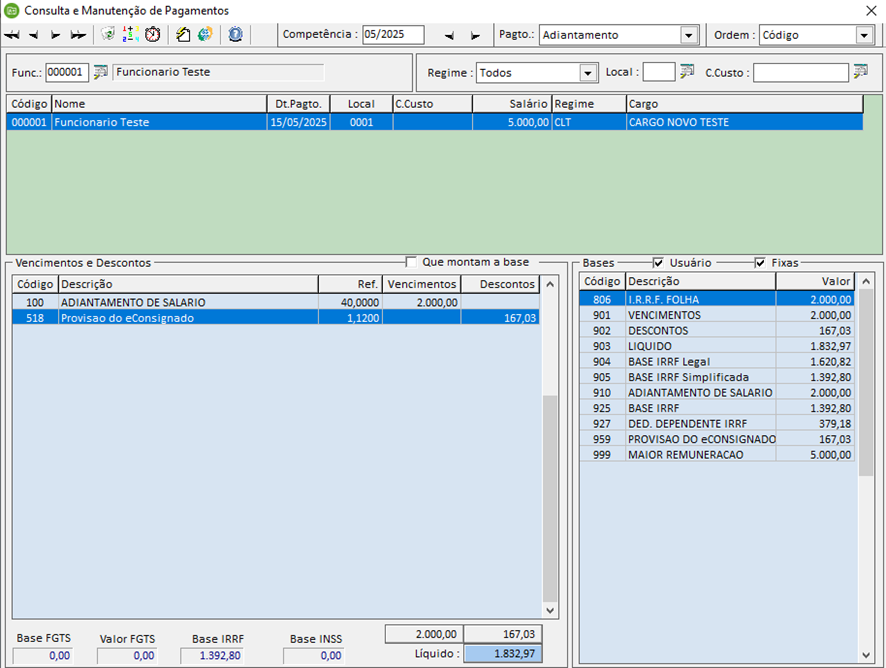Open lookup icon next to C.Custo field
Screen dimensions: 886x668
tap(861, 72)
